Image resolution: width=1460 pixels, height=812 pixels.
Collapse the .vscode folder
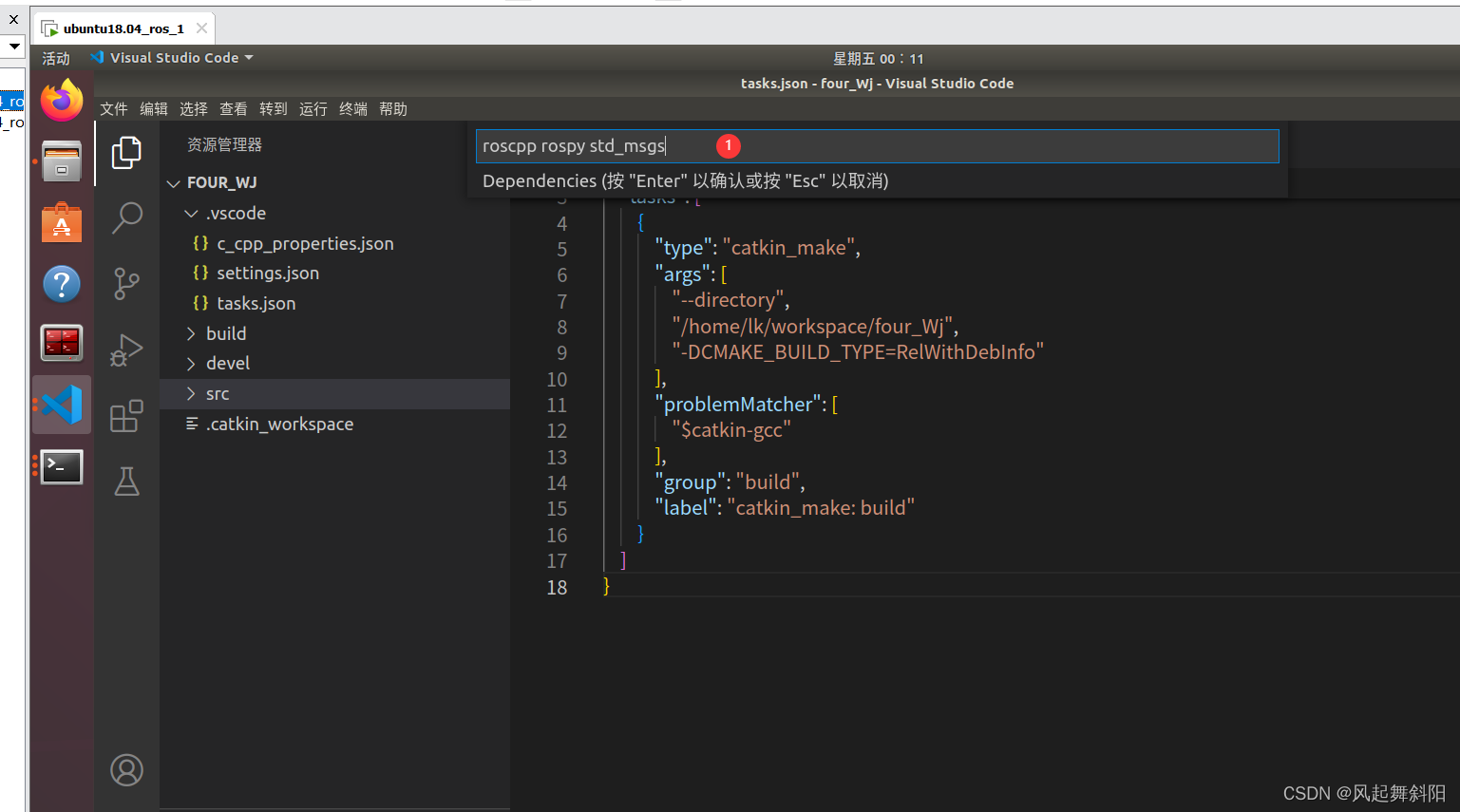pos(191,214)
